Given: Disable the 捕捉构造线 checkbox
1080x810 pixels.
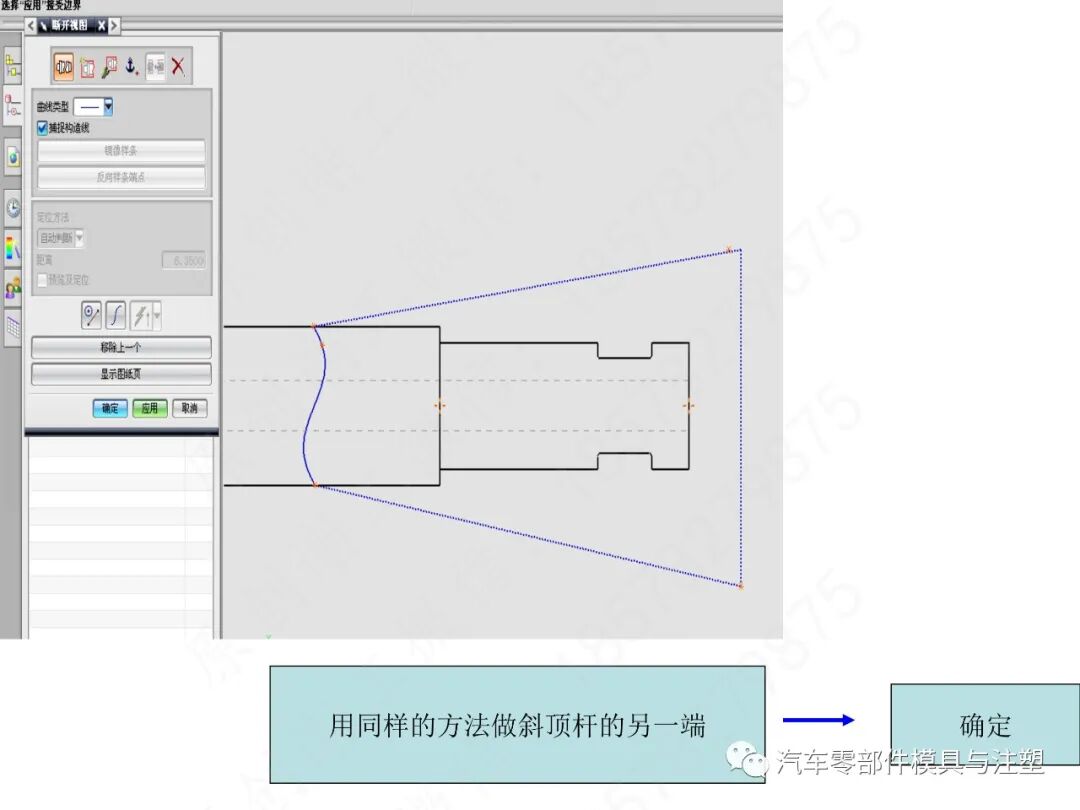Looking at the screenshot, I should pos(41,127).
